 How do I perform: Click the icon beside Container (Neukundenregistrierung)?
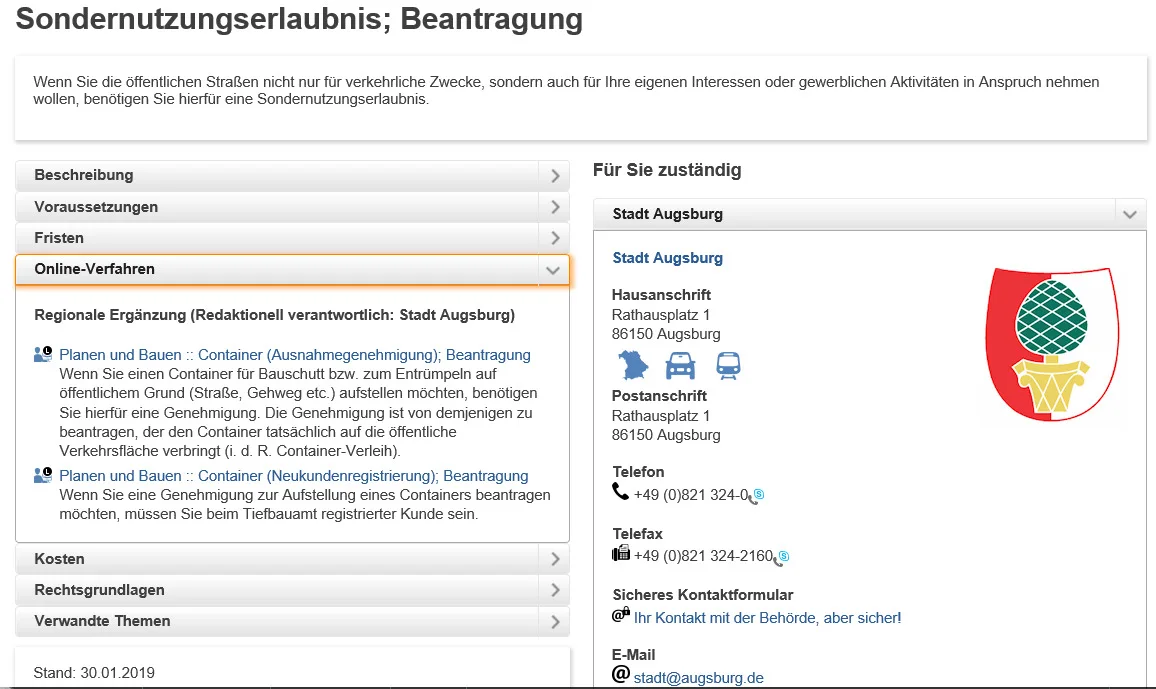click(43, 475)
